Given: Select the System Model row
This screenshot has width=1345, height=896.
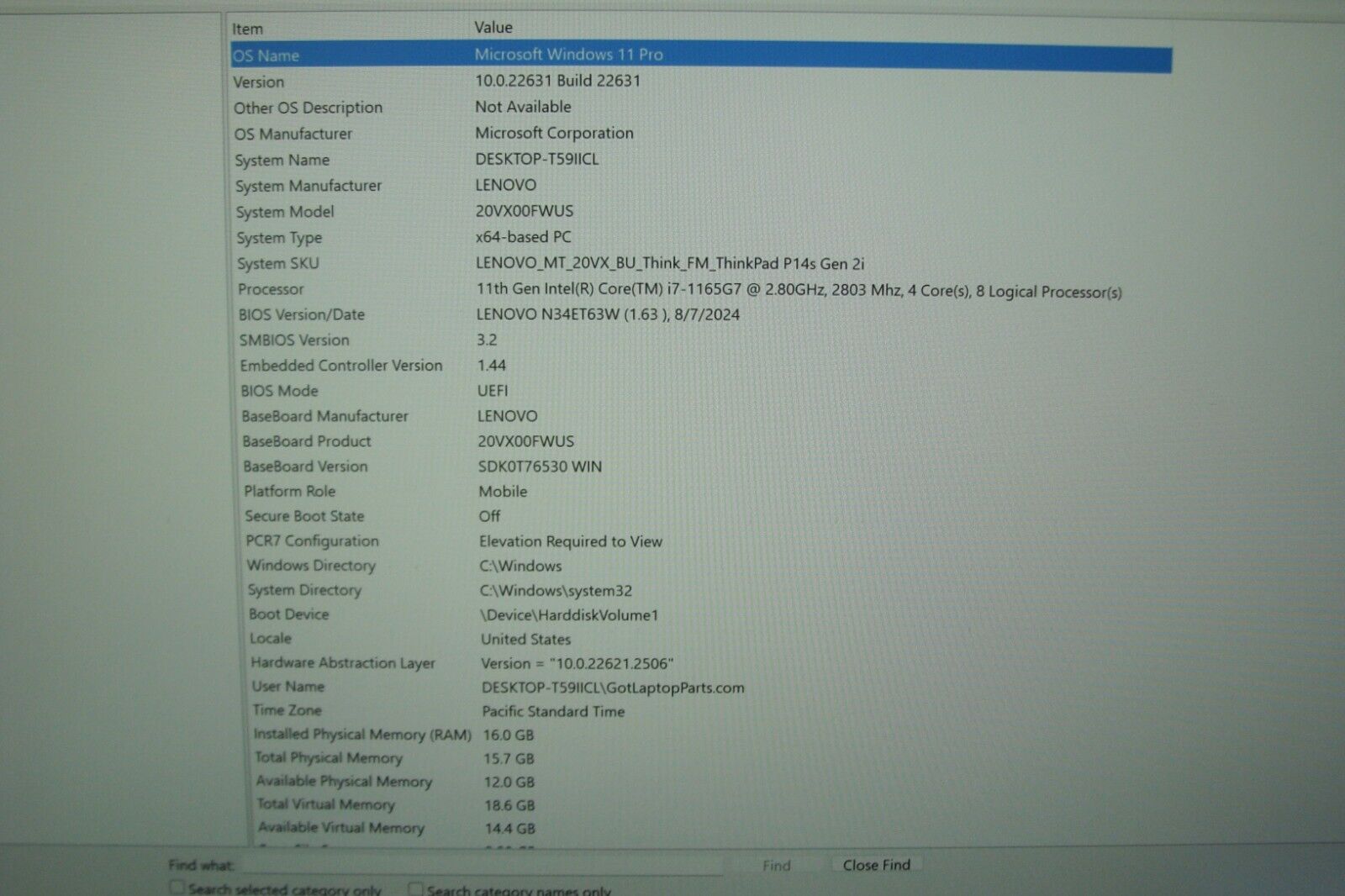Looking at the screenshot, I should point(701,212).
